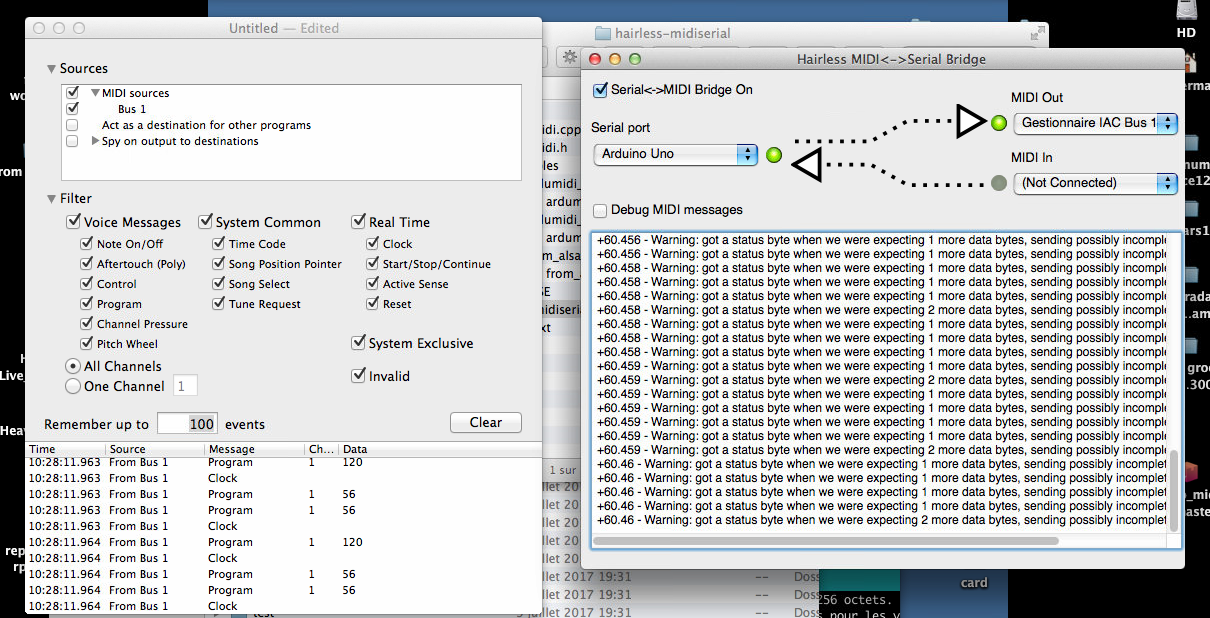
Task: Sort by Source column header
Action: 155,449
